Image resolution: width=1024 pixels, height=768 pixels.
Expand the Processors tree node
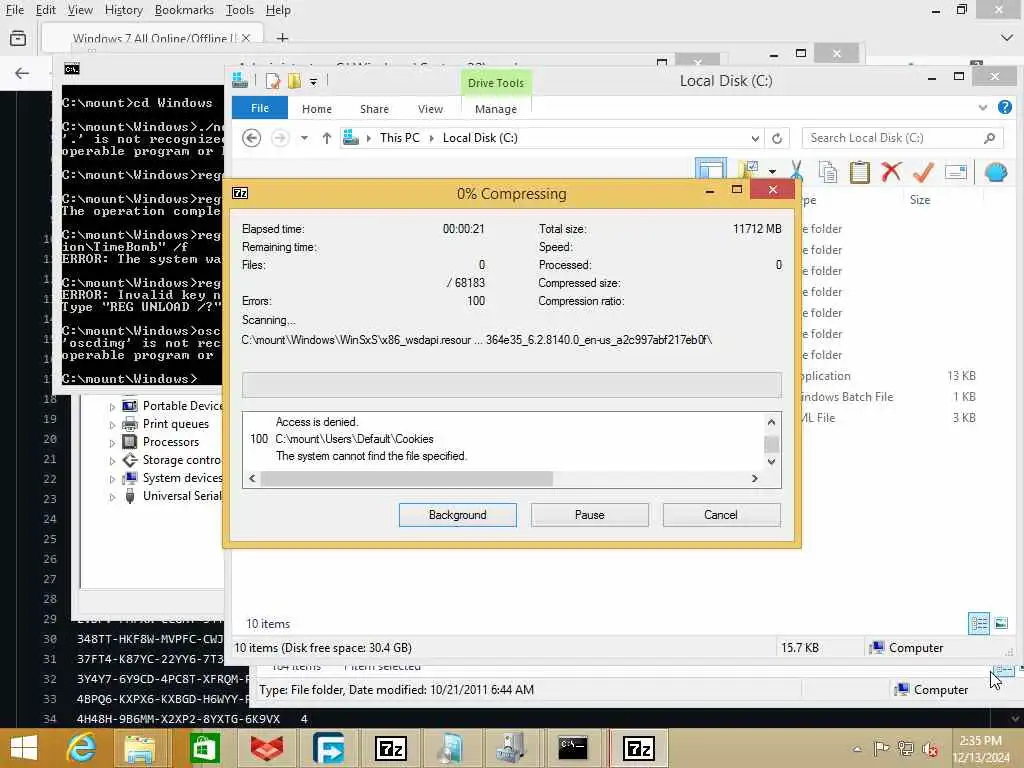click(112, 443)
